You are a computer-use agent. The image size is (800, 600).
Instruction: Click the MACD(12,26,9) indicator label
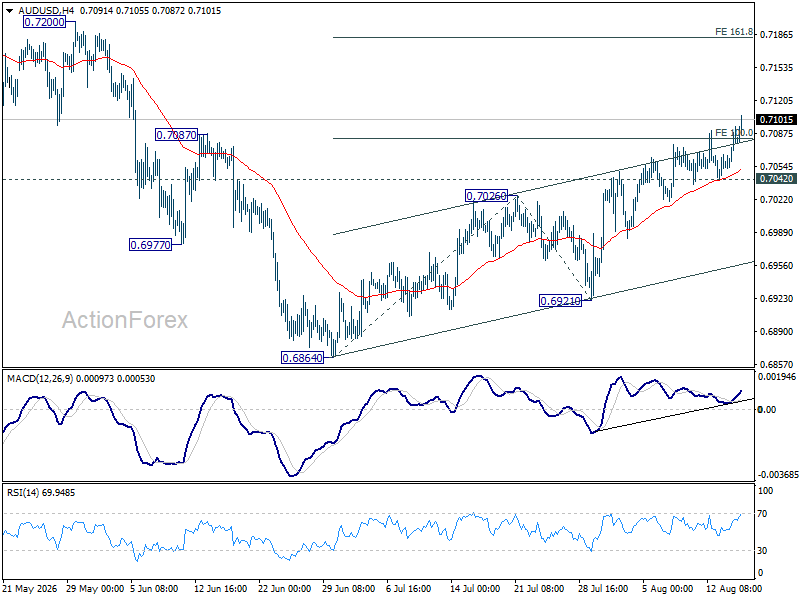coord(40,379)
